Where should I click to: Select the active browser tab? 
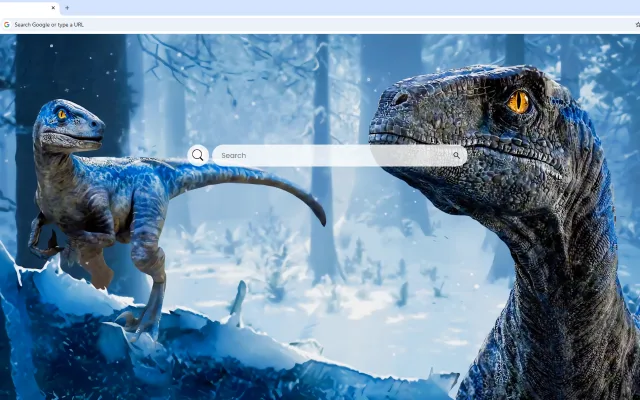coord(29,8)
